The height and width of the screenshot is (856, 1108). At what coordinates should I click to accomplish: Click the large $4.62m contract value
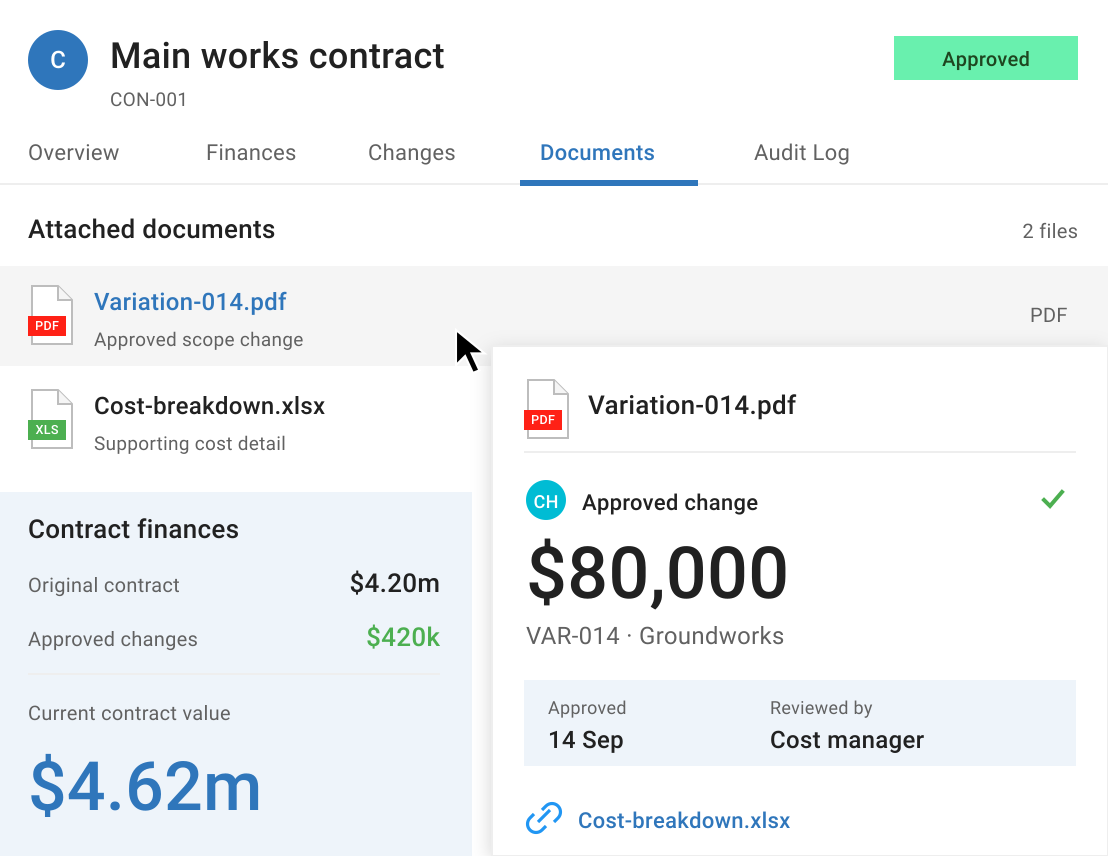[145, 785]
